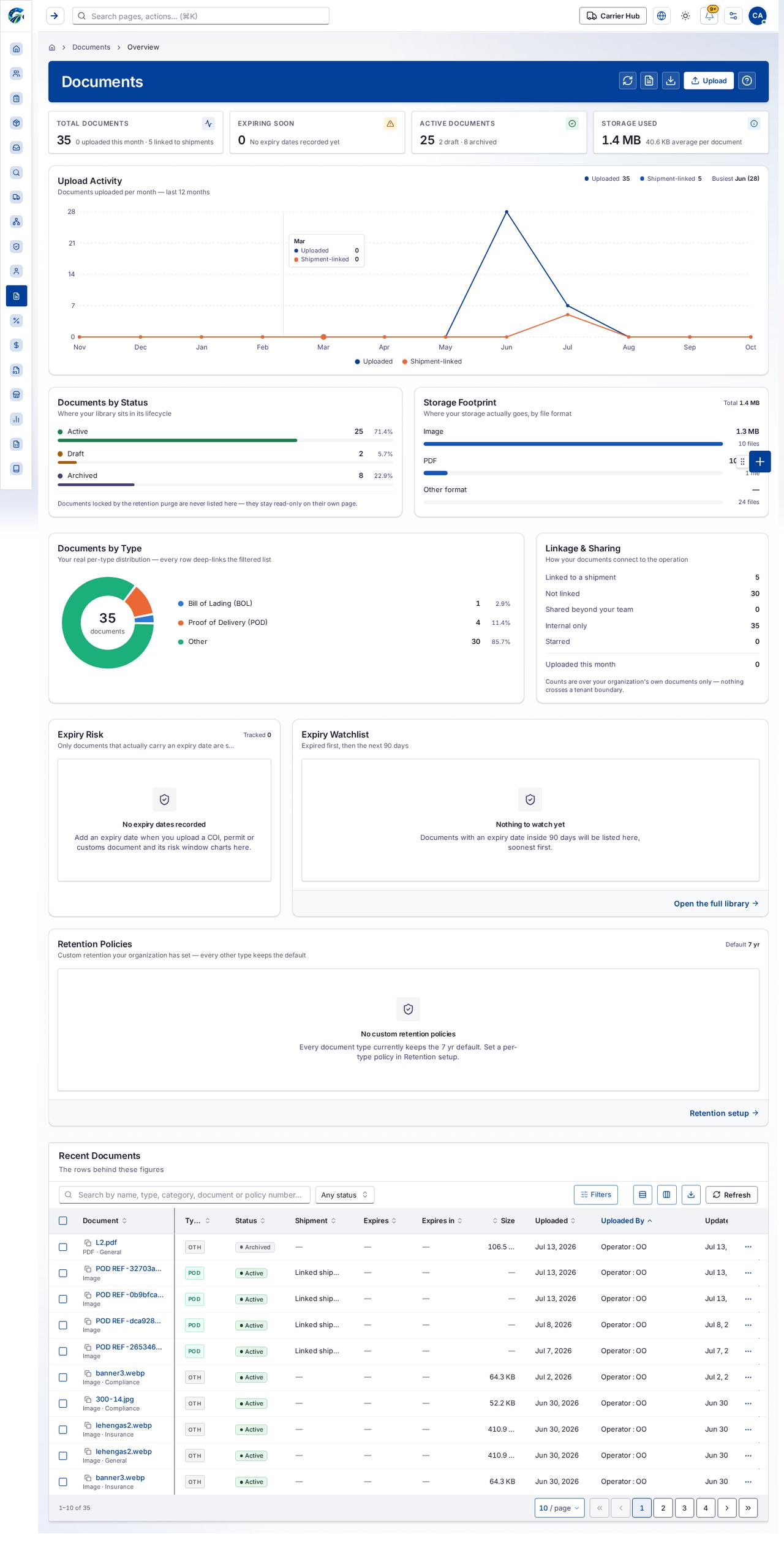The image size is (784, 1559).
Task: Click the Uploaded legend dot under chart
Action: point(358,361)
